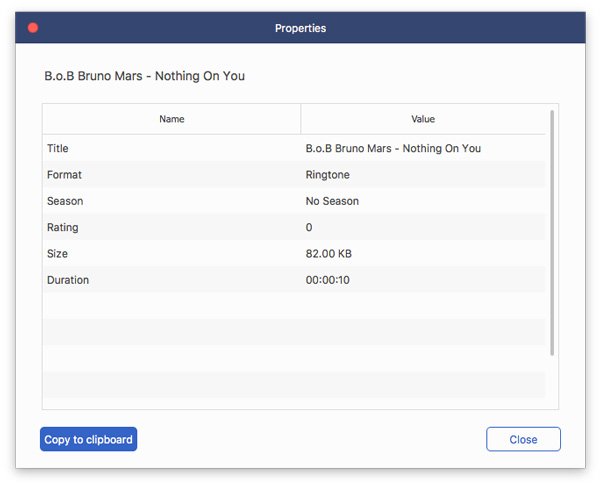Click the song heading above the table
Screen dimensions: 600x486
point(145,76)
